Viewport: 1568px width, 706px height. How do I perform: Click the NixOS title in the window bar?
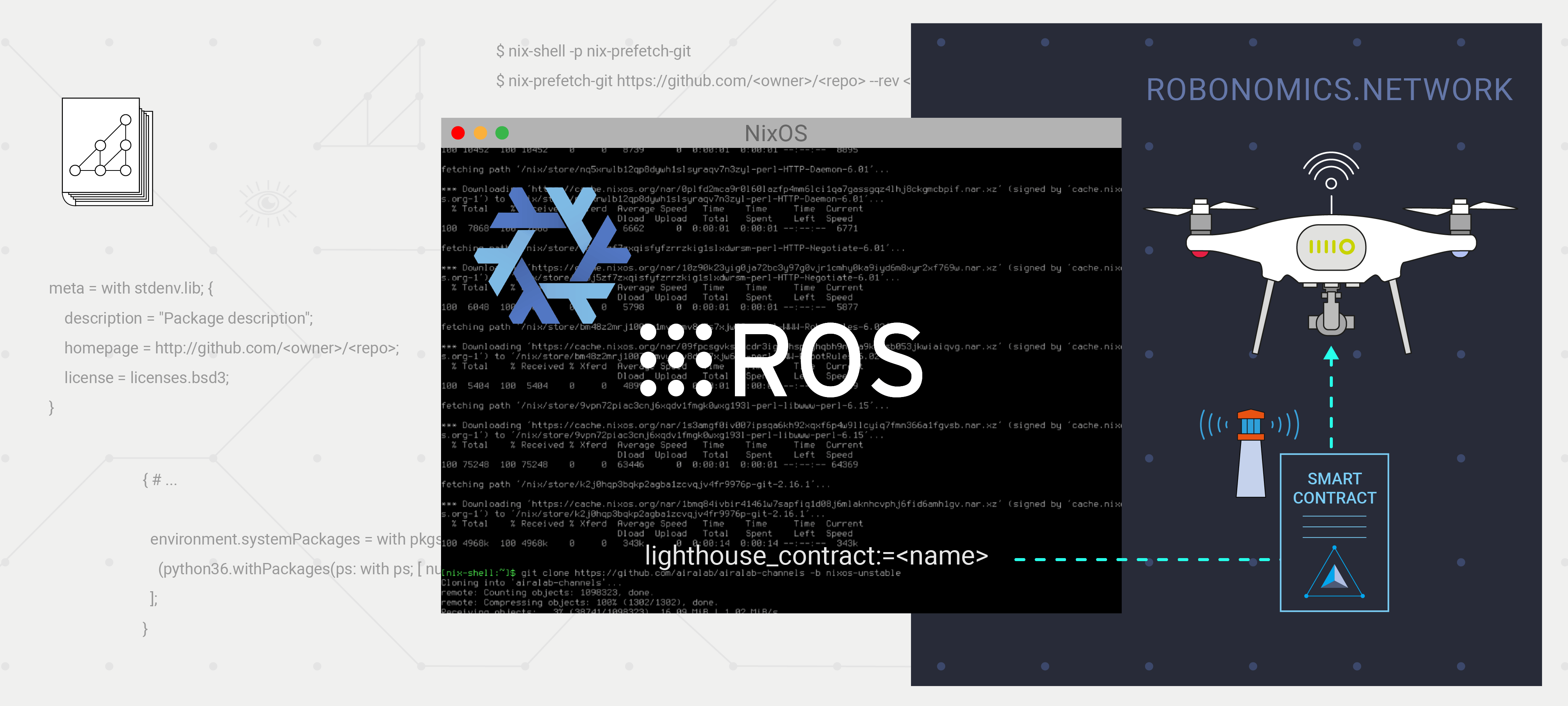click(x=776, y=133)
